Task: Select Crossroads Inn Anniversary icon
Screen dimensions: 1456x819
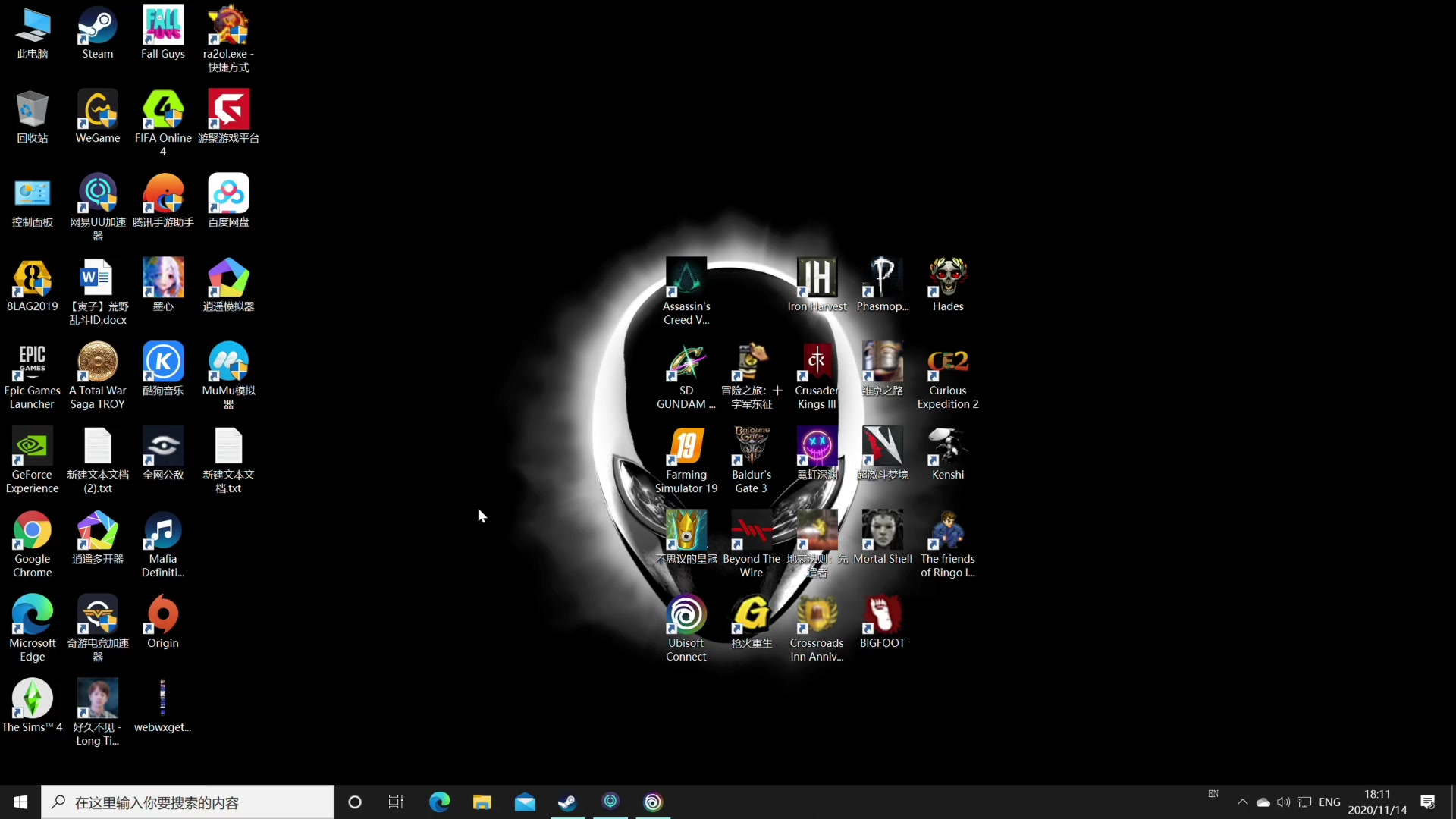Action: (x=817, y=628)
